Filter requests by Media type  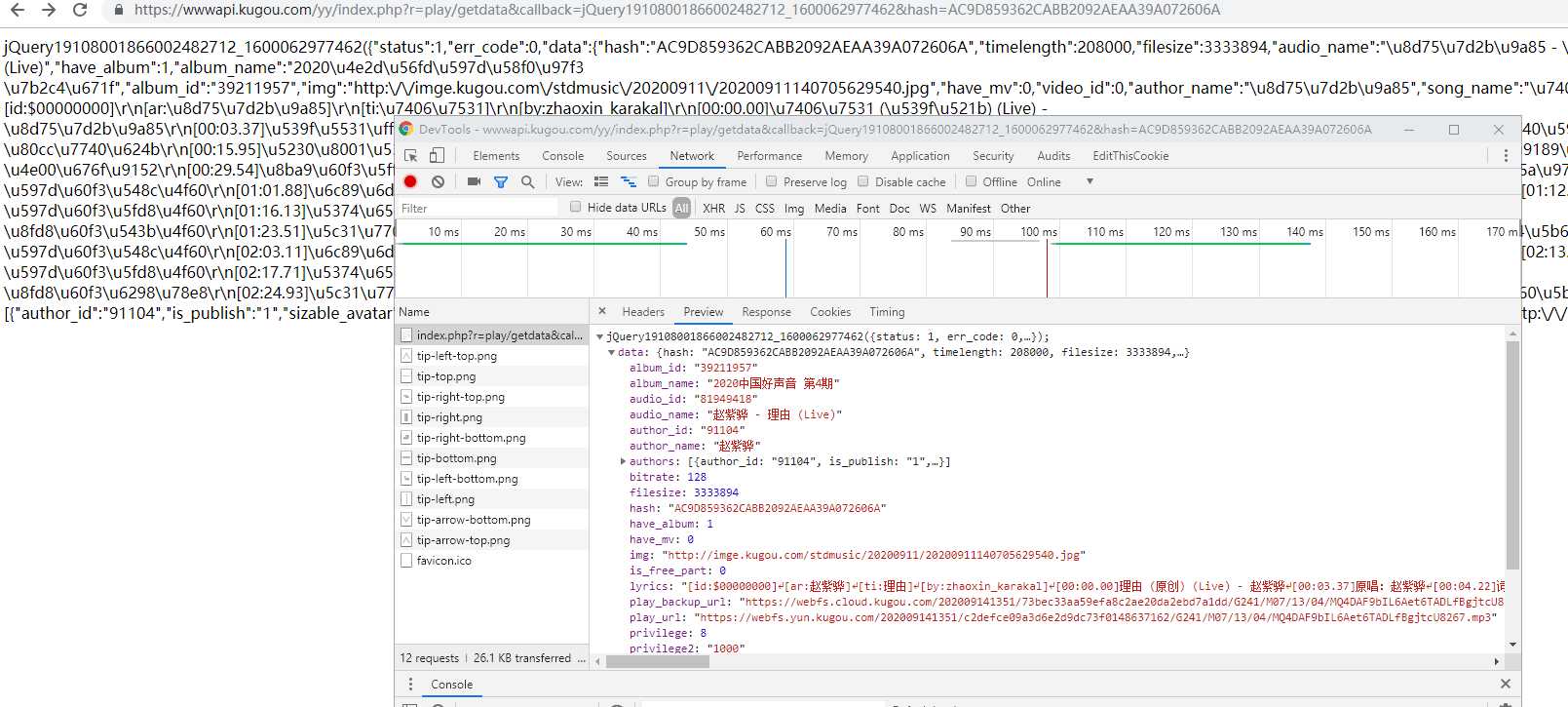(830, 209)
